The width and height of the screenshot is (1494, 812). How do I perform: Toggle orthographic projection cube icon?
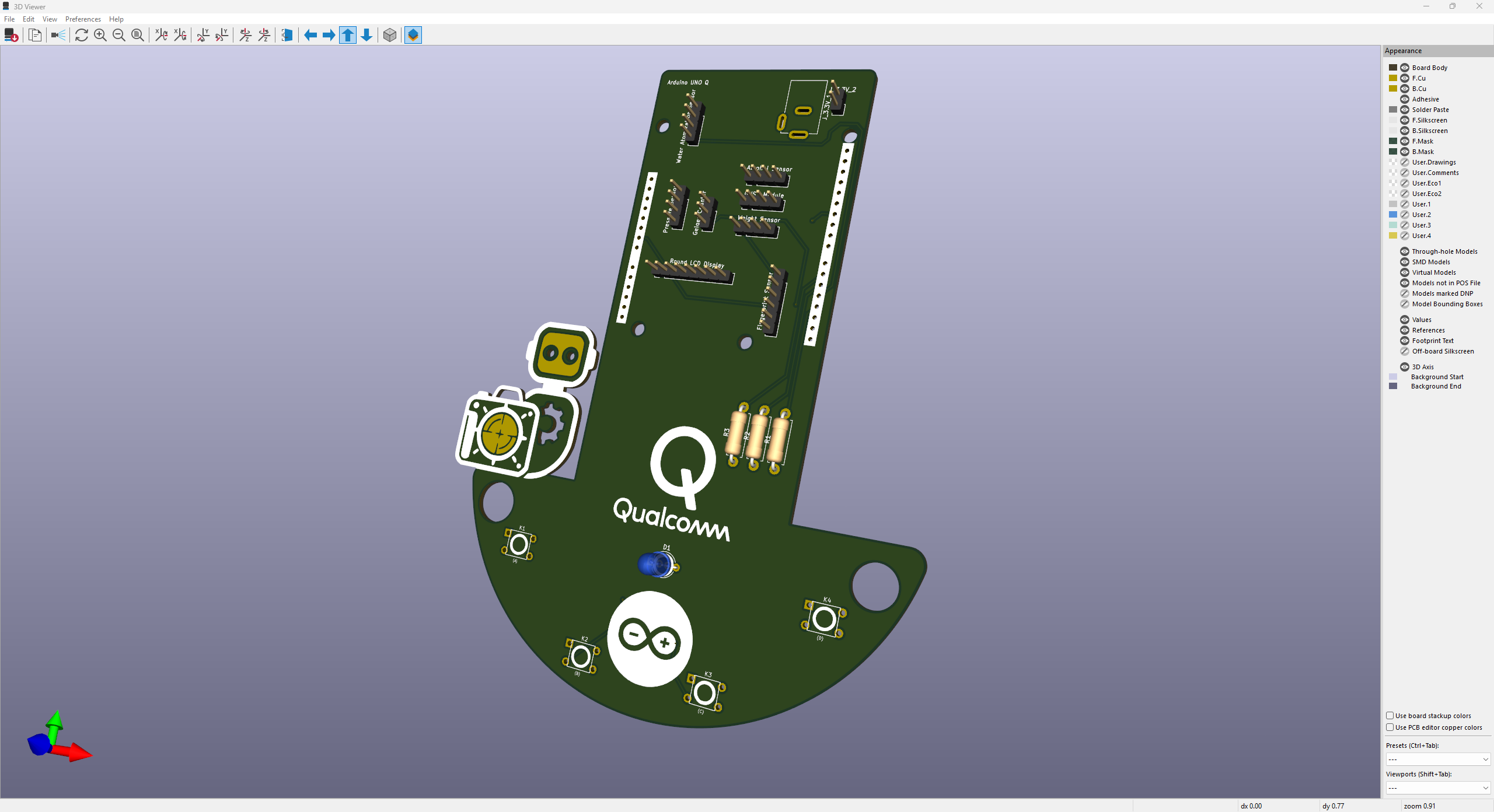[x=390, y=35]
